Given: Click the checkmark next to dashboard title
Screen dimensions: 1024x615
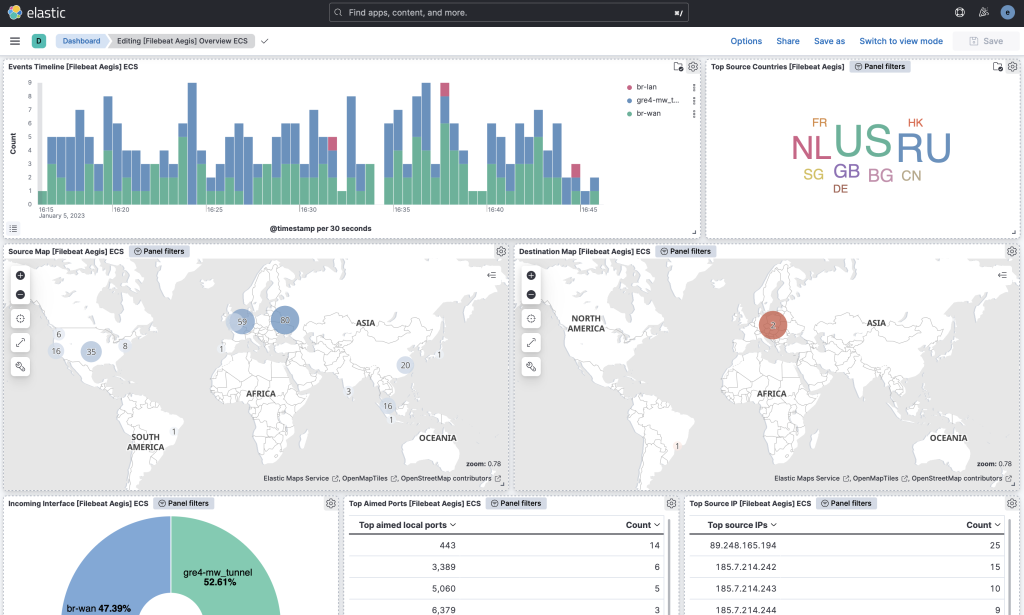Looking at the screenshot, I should click(x=264, y=41).
